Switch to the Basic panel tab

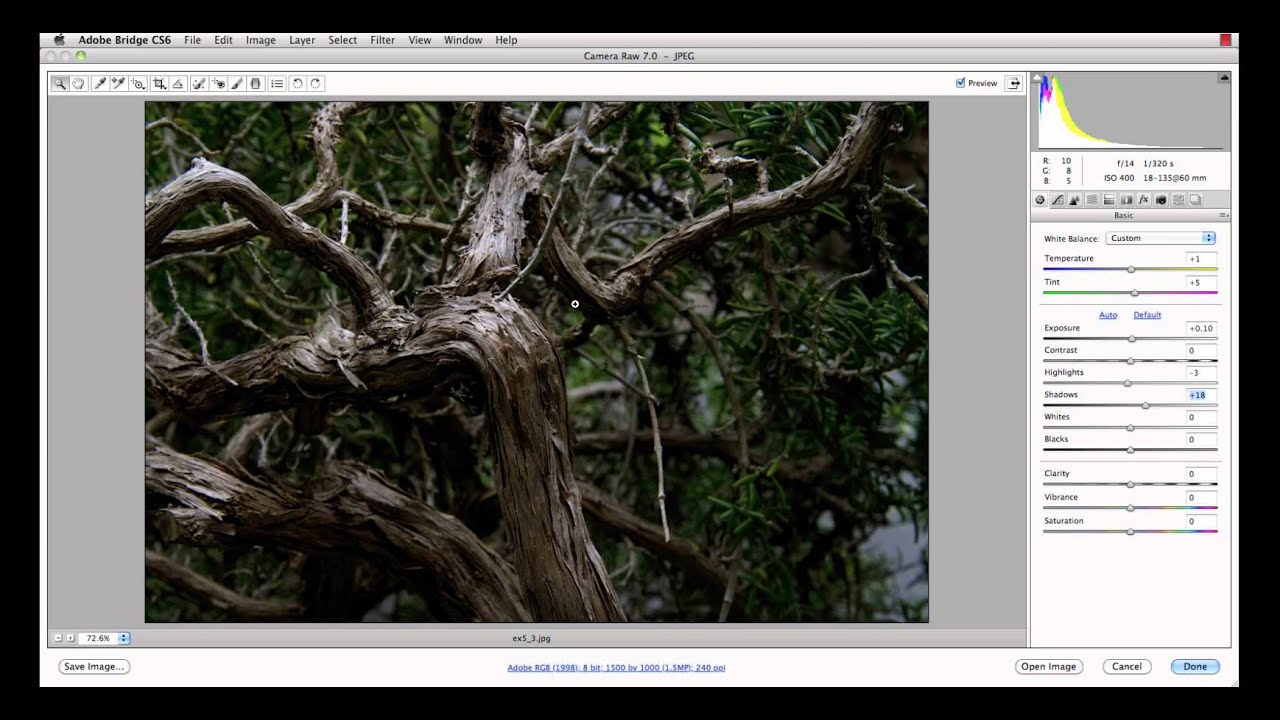(1040, 200)
